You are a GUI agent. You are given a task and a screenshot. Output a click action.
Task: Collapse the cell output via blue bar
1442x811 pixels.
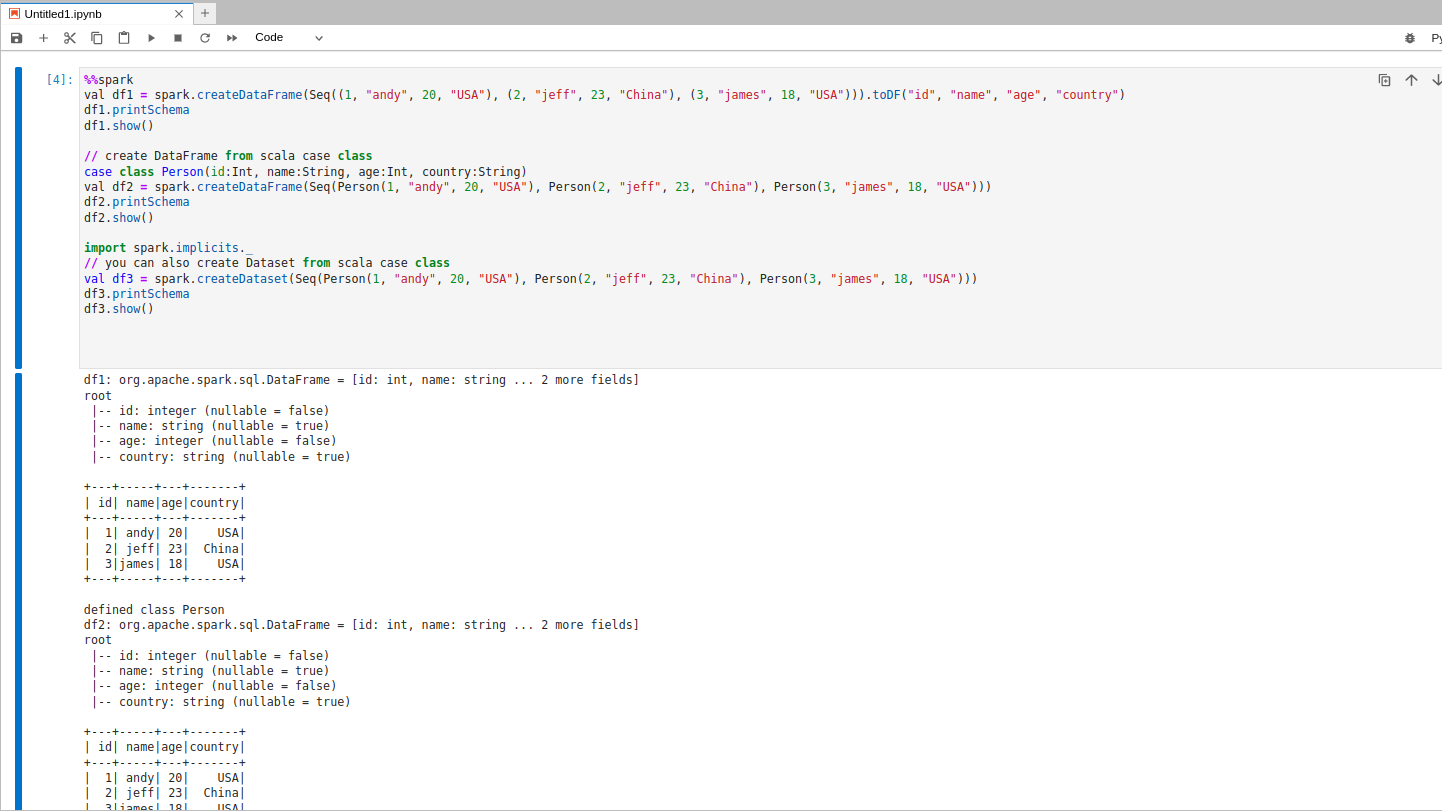pyautogui.click(x=18, y=590)
